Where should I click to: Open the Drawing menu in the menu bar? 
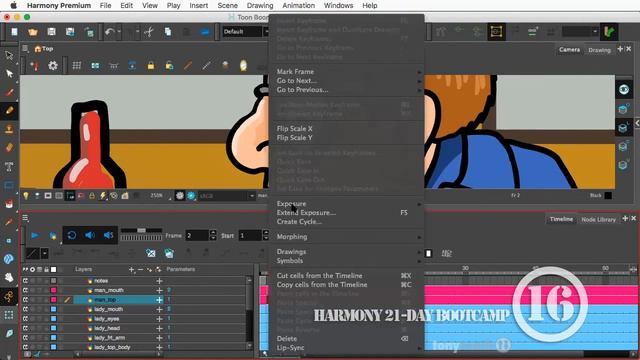[260, 5]
